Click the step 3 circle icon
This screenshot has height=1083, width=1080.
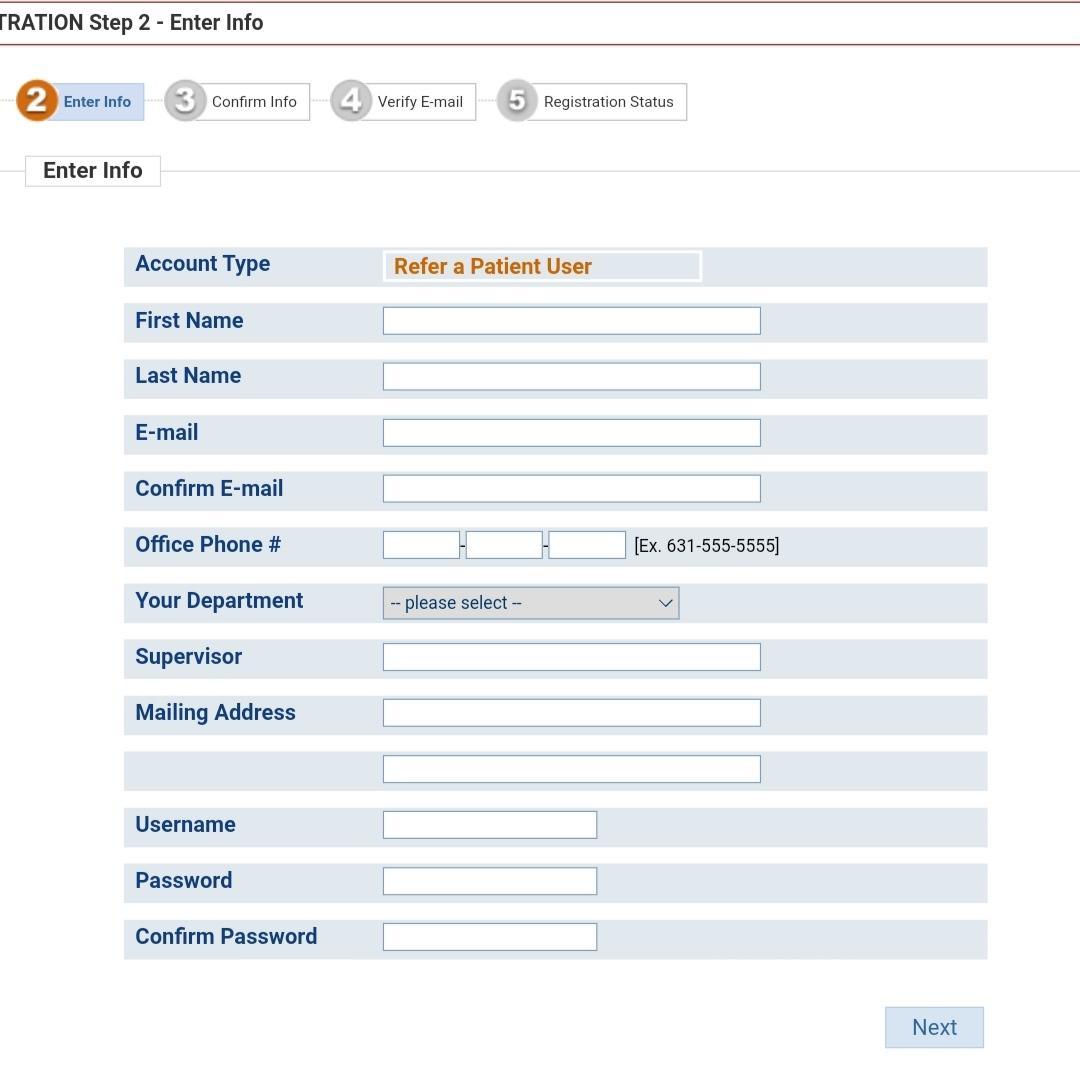[185, 101]
